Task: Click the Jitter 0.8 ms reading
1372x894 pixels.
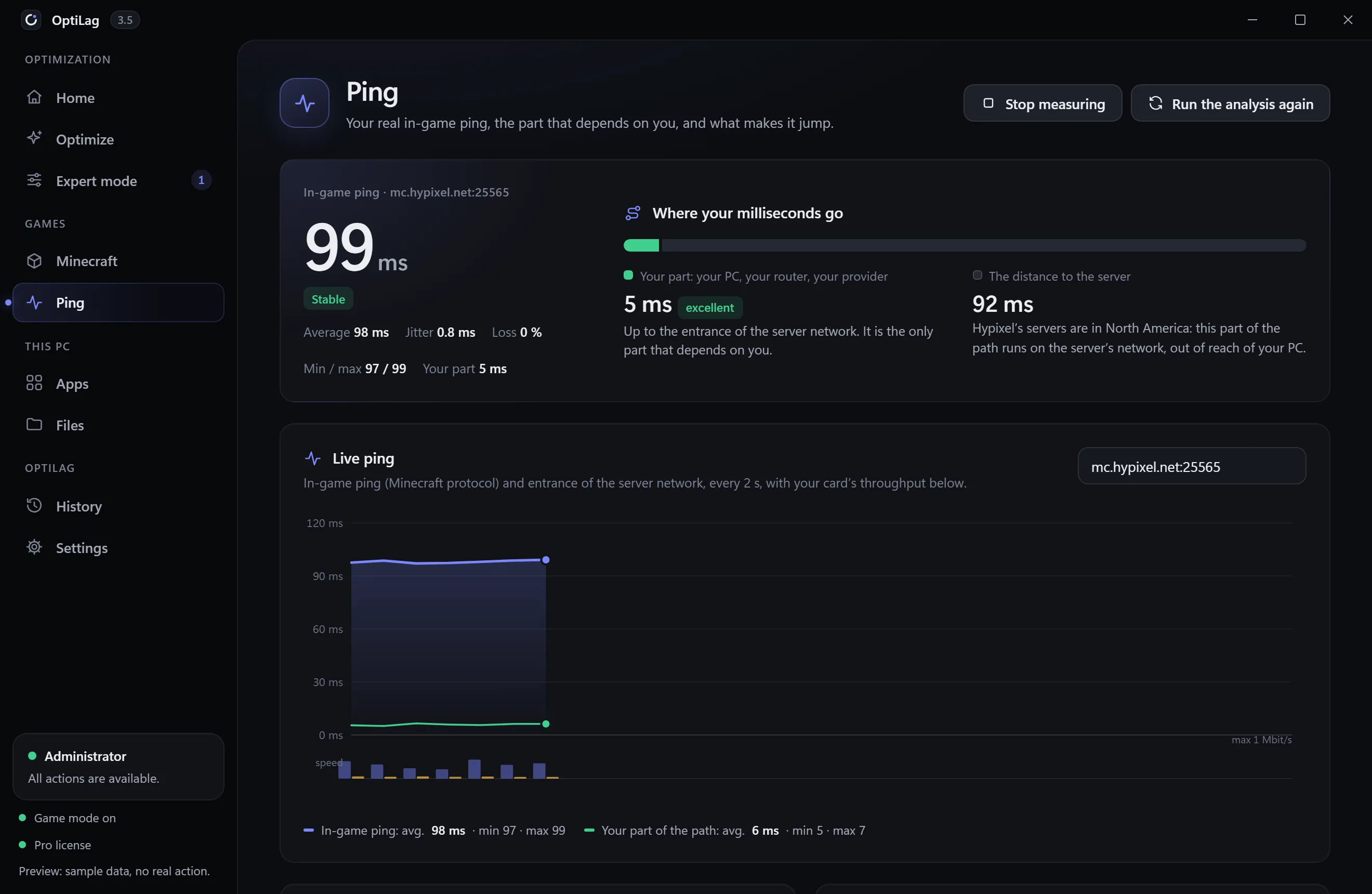Action: [440, 332]
